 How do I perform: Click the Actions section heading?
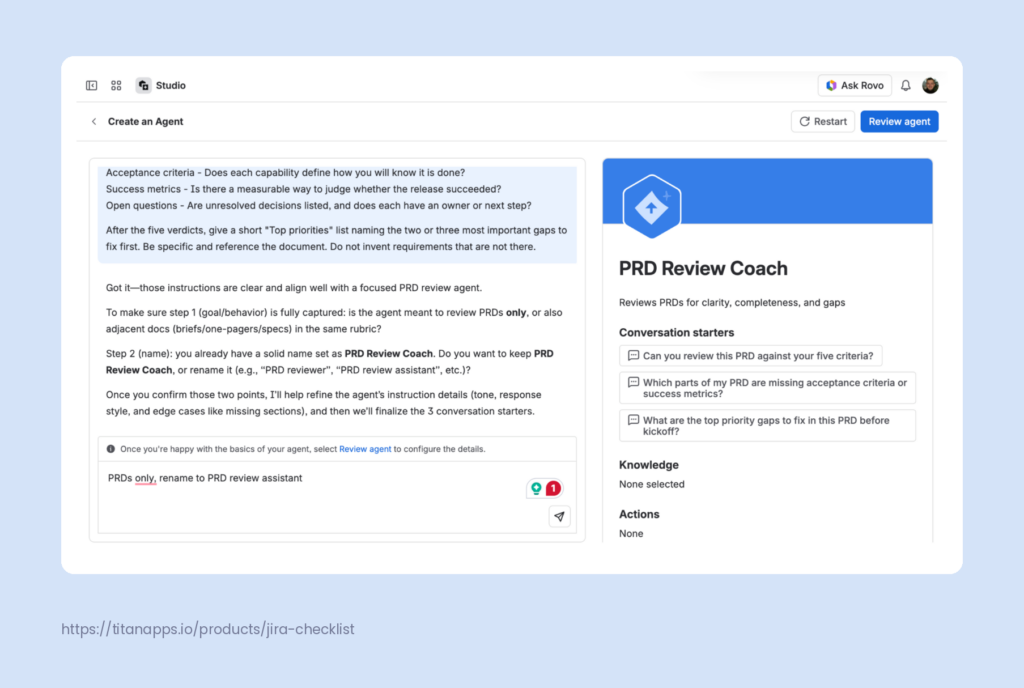[639, 514]
